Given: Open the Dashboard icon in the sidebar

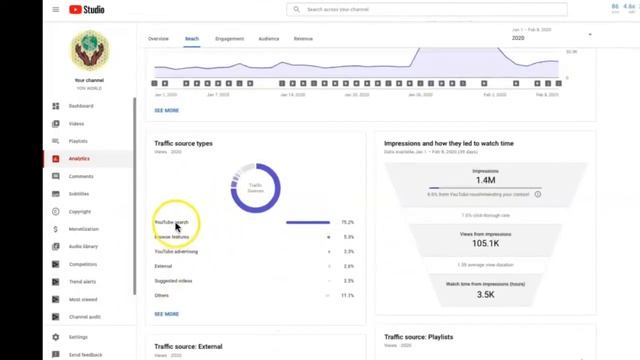Looking at the screenshot, I should [56, 106].
